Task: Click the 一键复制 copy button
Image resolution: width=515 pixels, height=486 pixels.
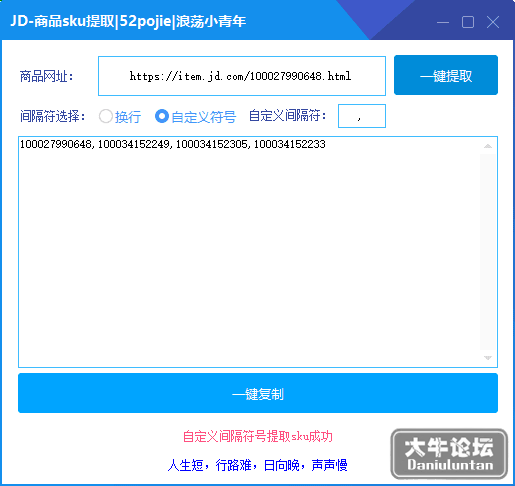Action: click(258, 393)
